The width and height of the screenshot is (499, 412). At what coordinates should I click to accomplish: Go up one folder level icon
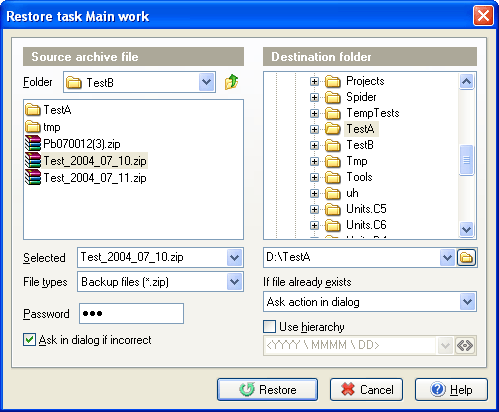[x=232, y=82]
